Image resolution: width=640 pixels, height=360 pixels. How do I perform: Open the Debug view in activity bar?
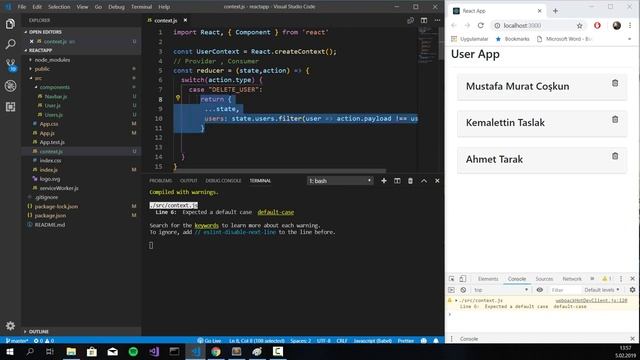pyautogui.click(x=10, y=86)
